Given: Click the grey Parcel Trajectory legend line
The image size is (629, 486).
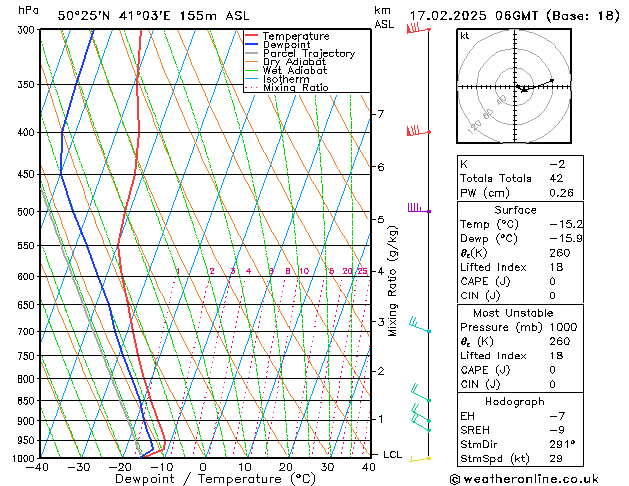Looking at the screenshot, I should click(x=251, y=53).
